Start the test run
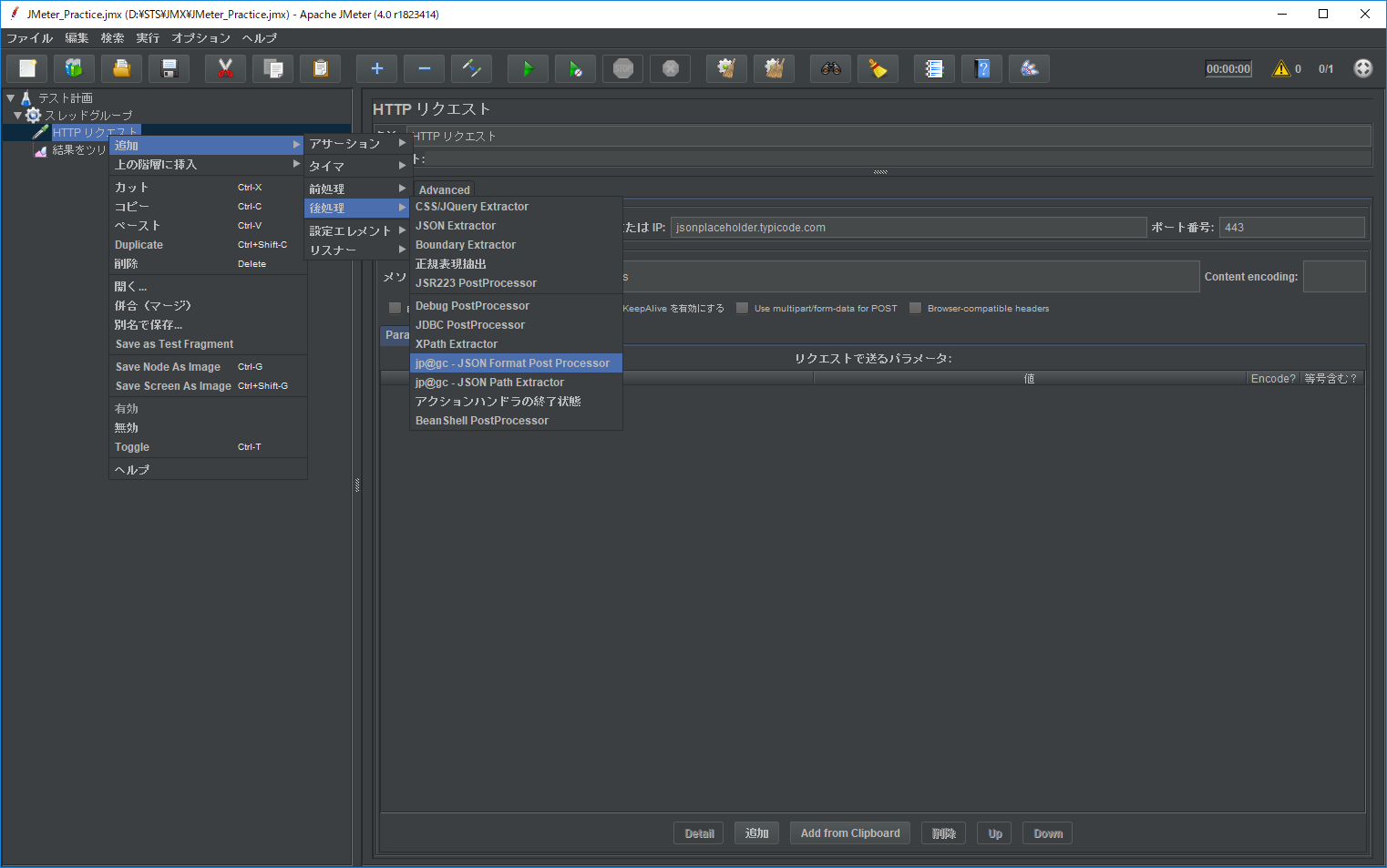The image size is (1387, 868). pyautogui.click(x=528, y=68)
